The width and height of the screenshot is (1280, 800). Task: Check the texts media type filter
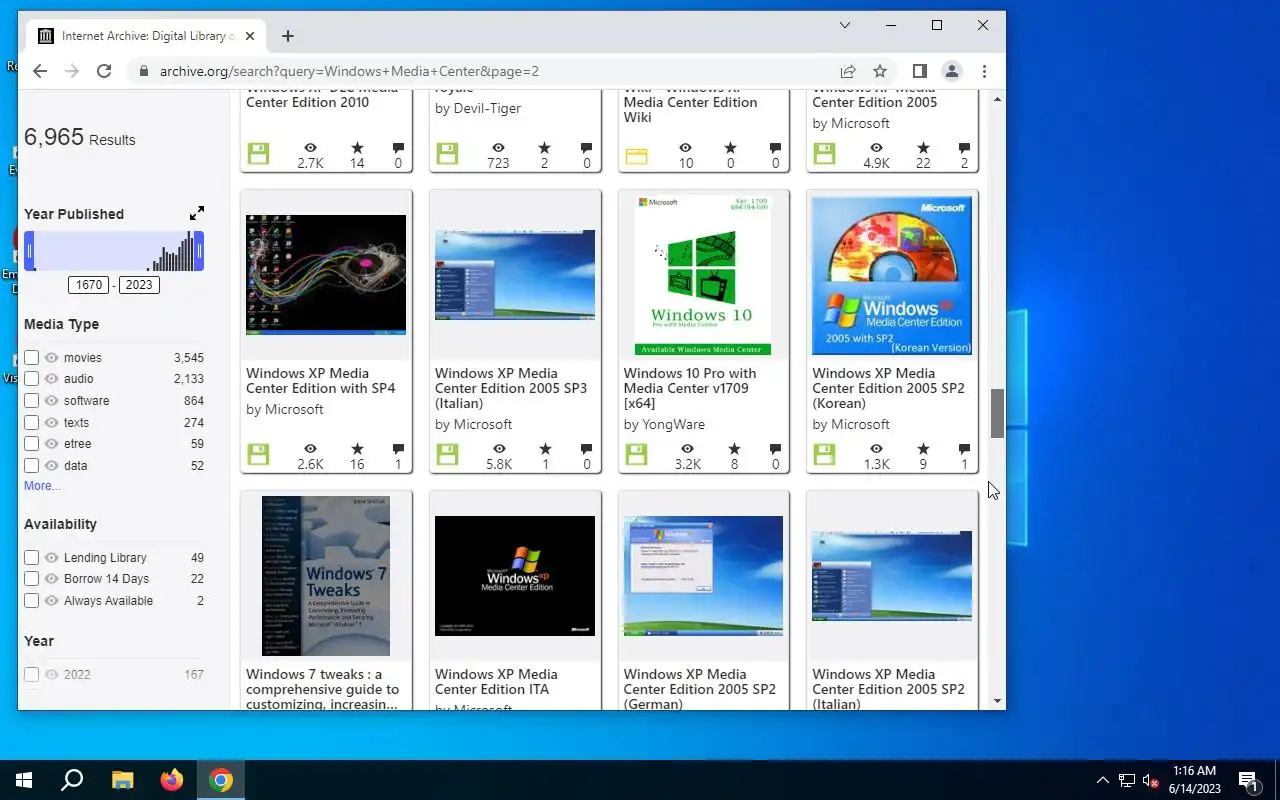click(x=32, y=422)
